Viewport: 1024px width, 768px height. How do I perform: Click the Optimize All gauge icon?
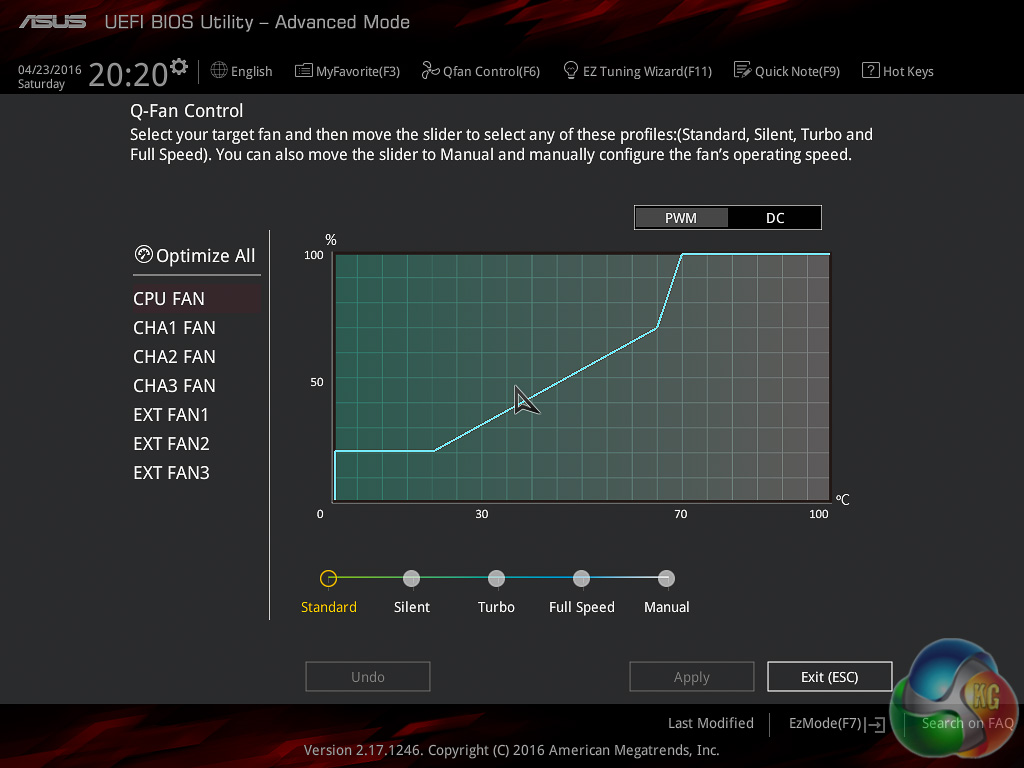(144, 254)
